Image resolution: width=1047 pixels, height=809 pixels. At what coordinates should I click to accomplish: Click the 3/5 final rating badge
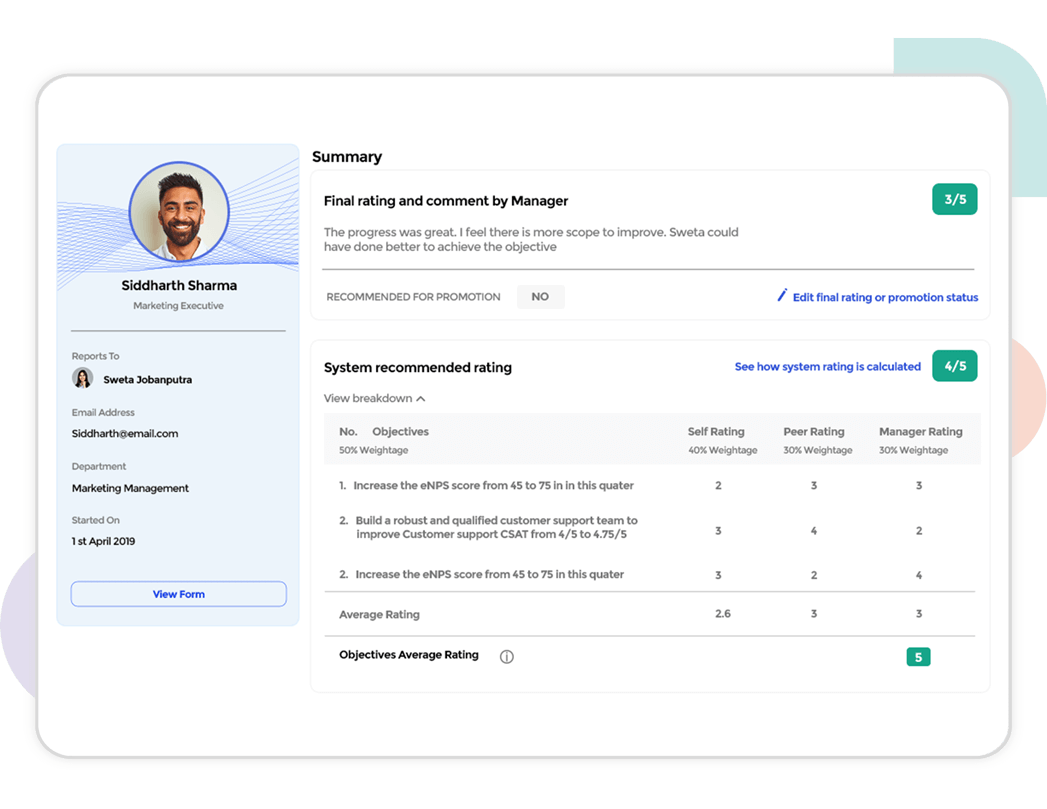pos(954,199)
